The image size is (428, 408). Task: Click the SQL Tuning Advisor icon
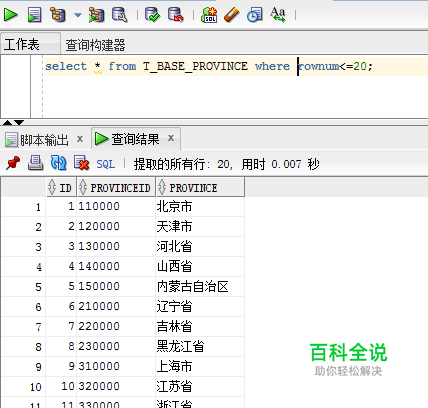(119, 15)
